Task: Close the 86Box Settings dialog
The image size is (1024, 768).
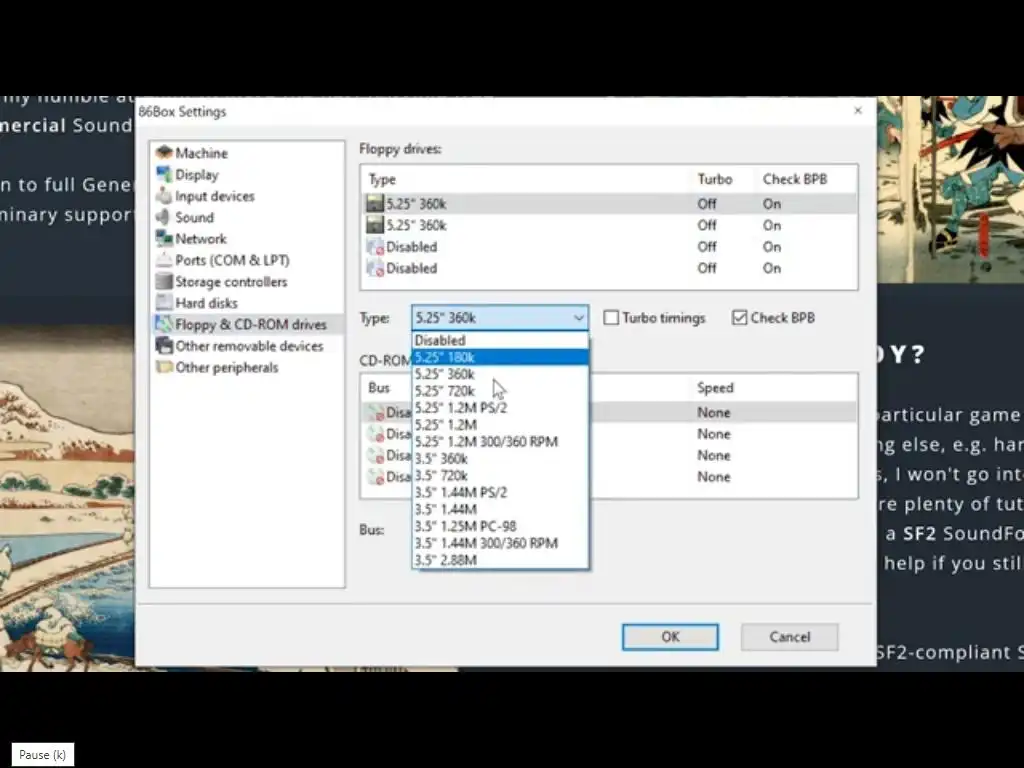Action: click(858, 111)
